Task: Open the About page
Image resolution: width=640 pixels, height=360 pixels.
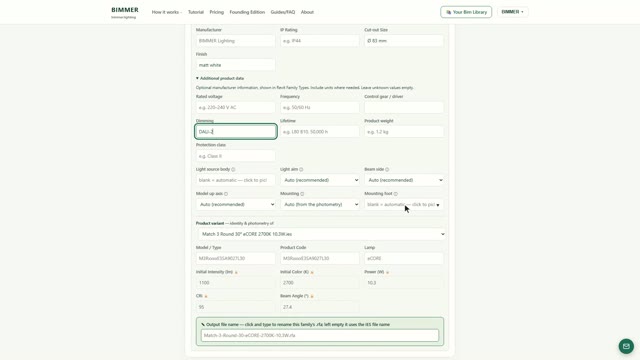Action: click(307, 12)
